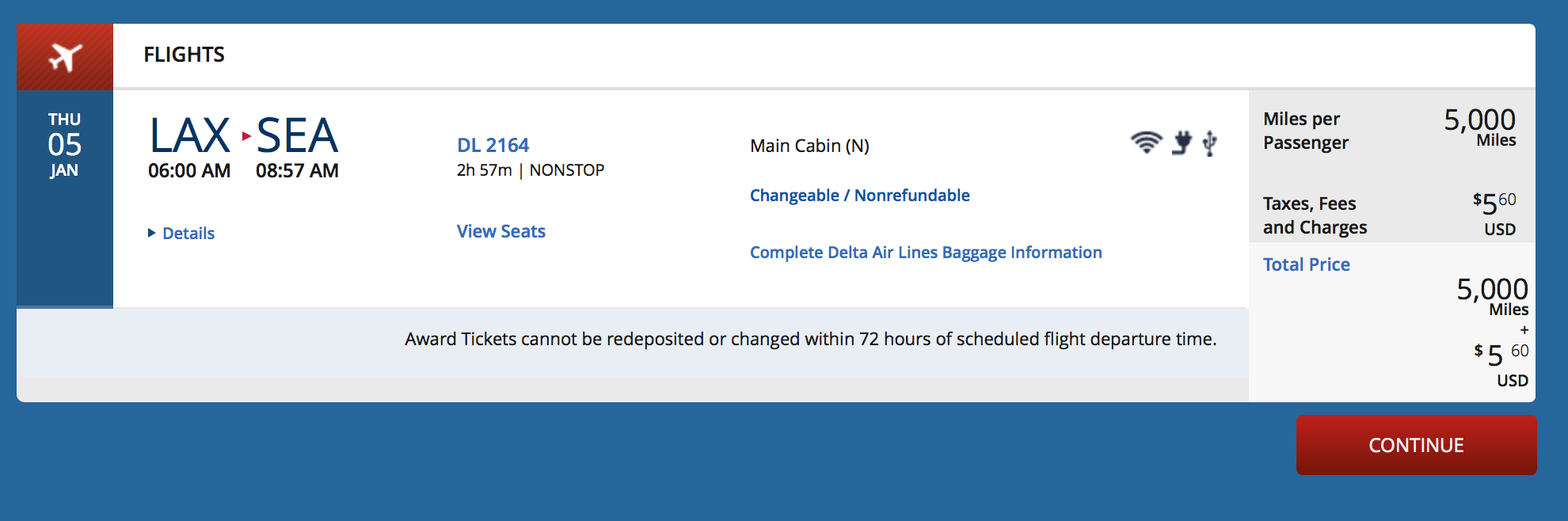The image size is (1568, 521).
Task: Click the LAX departure airport code
Action: (x=189, y=135)
